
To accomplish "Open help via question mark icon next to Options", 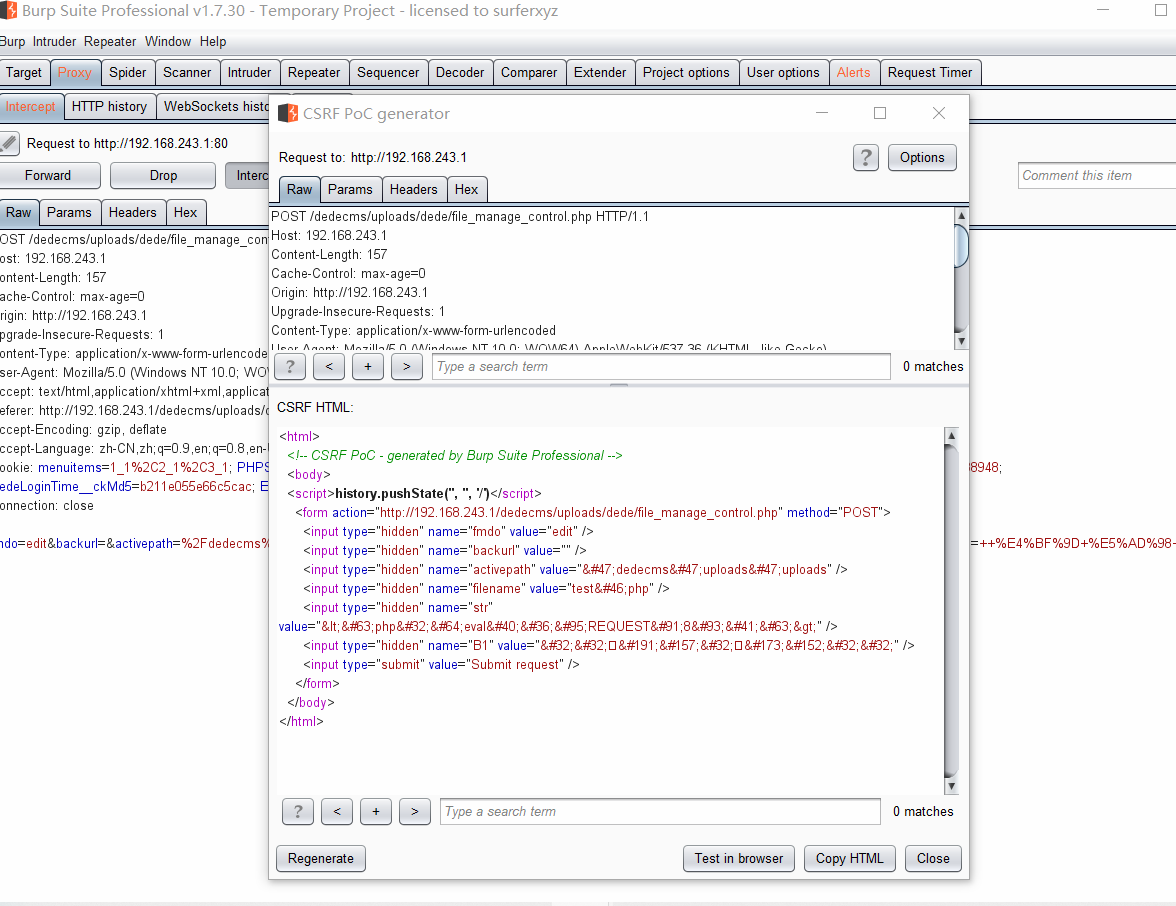I will point(866,158).
